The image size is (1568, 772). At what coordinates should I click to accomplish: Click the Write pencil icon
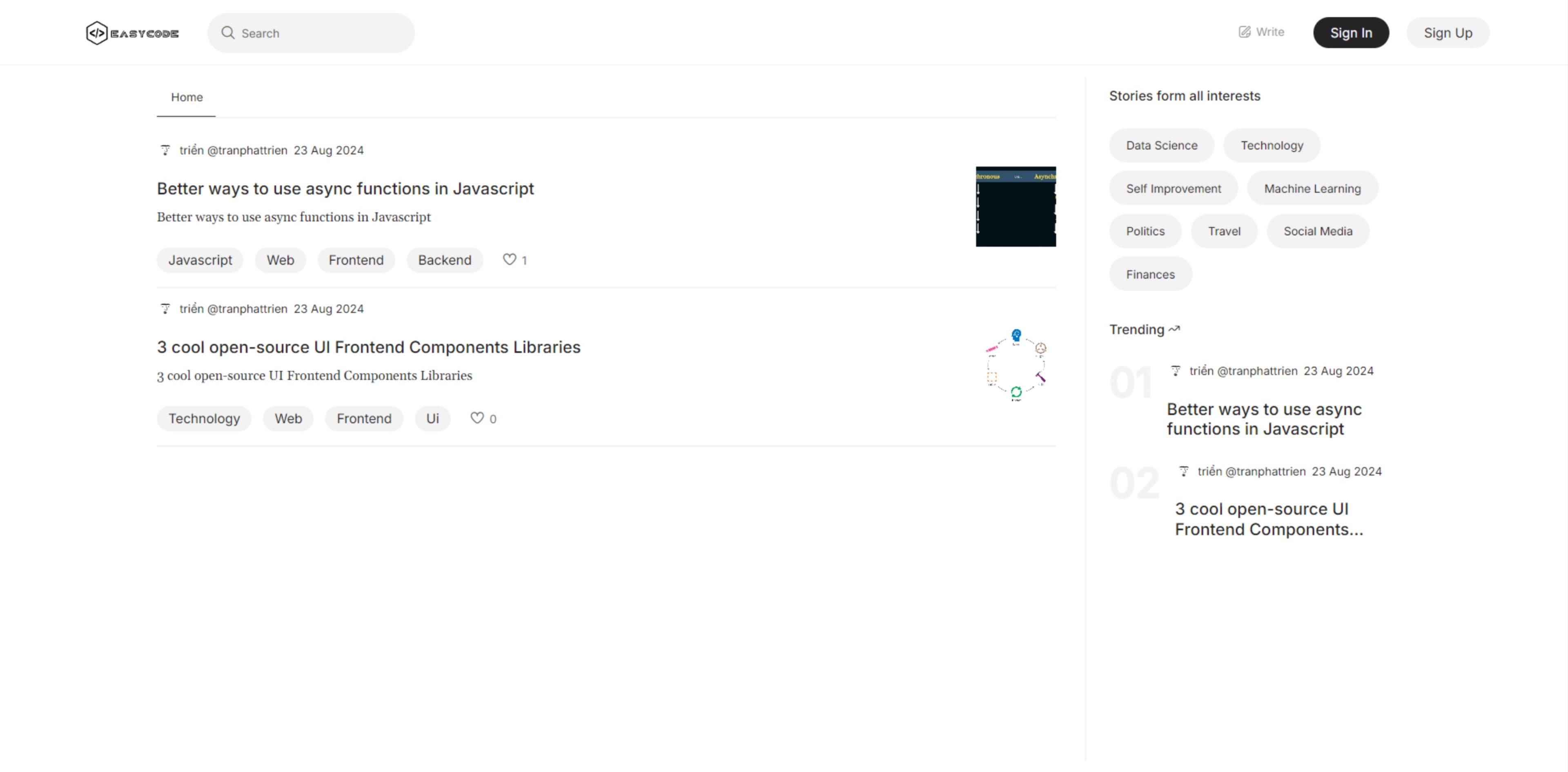[1244, 32]
